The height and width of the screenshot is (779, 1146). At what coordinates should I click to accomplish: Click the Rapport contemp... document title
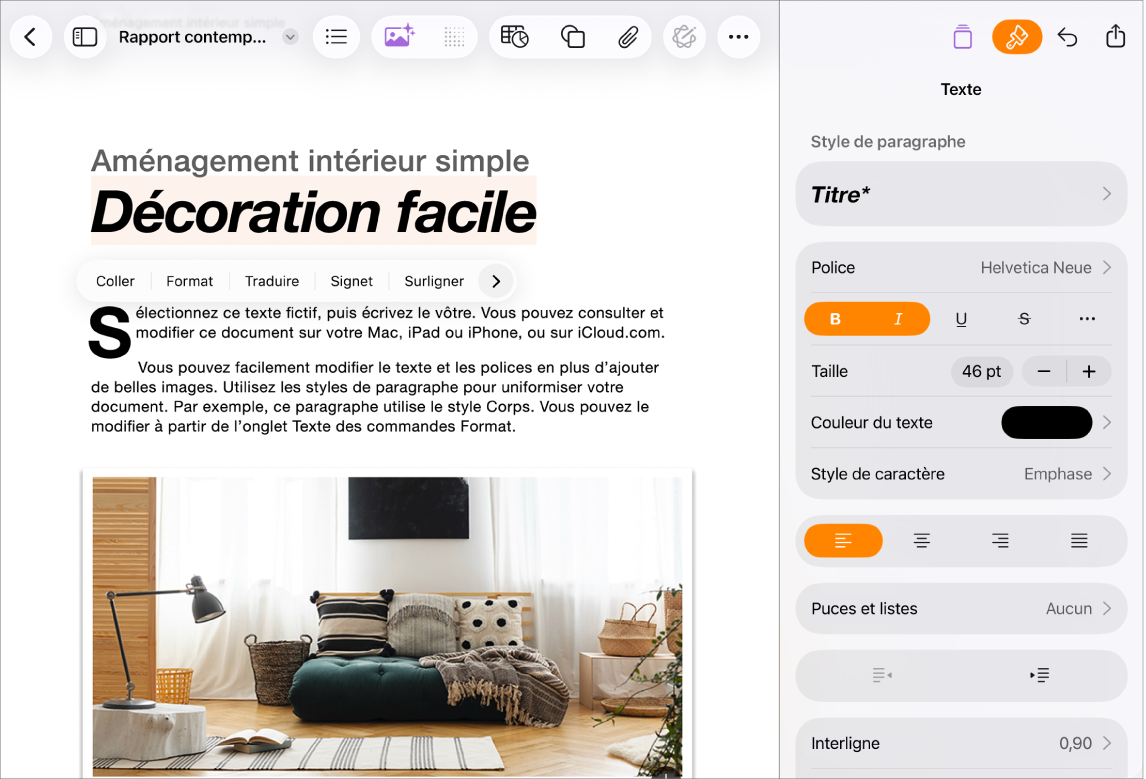coord(192,37)
